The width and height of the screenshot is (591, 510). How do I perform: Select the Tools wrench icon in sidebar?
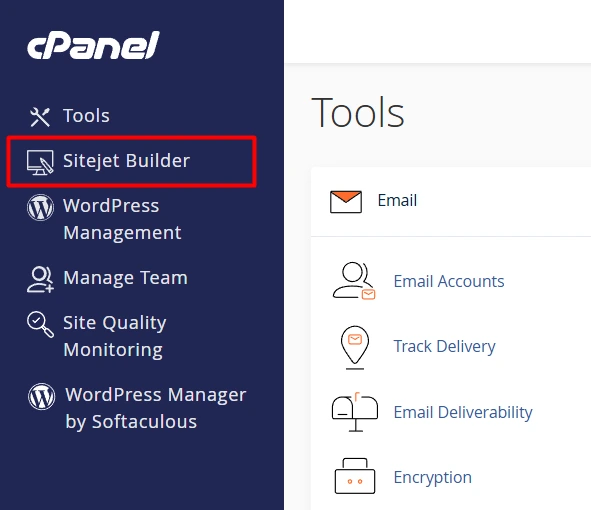click(40, 117)
